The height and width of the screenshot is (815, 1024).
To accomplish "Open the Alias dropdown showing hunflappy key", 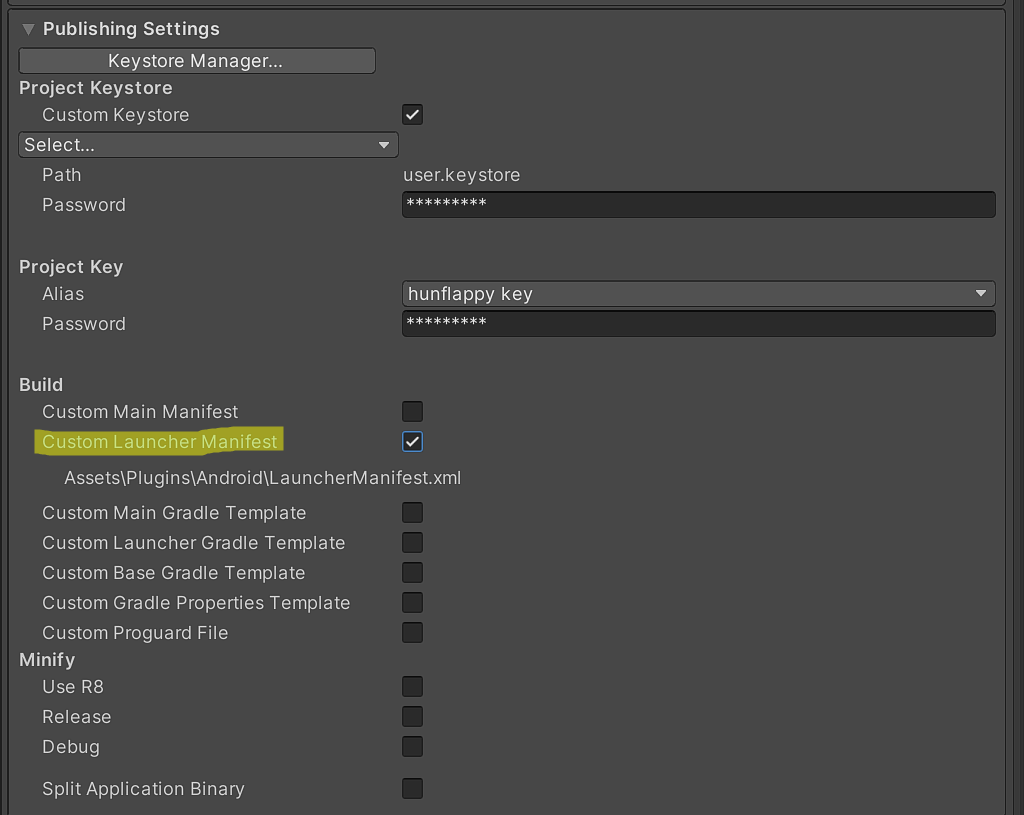I will (x=698, y=294).
